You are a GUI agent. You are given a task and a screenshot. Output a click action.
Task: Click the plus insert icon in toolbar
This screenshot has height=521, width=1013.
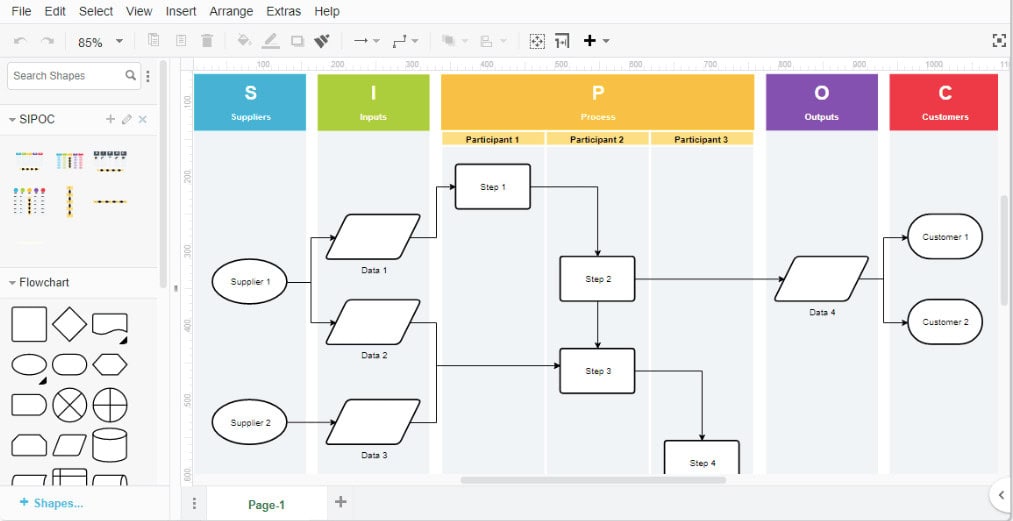pos(589,41)
